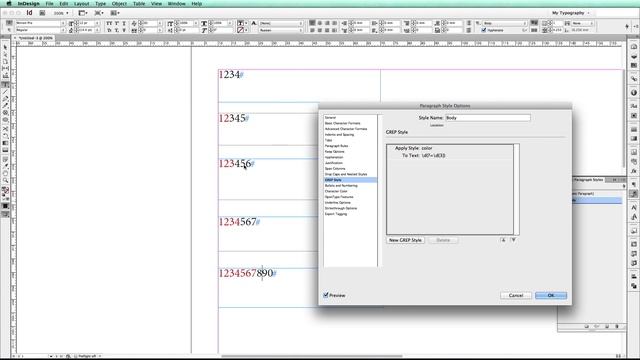Click the Cancel button
Viewport: 640px width, 360px height.
(516, 295)
